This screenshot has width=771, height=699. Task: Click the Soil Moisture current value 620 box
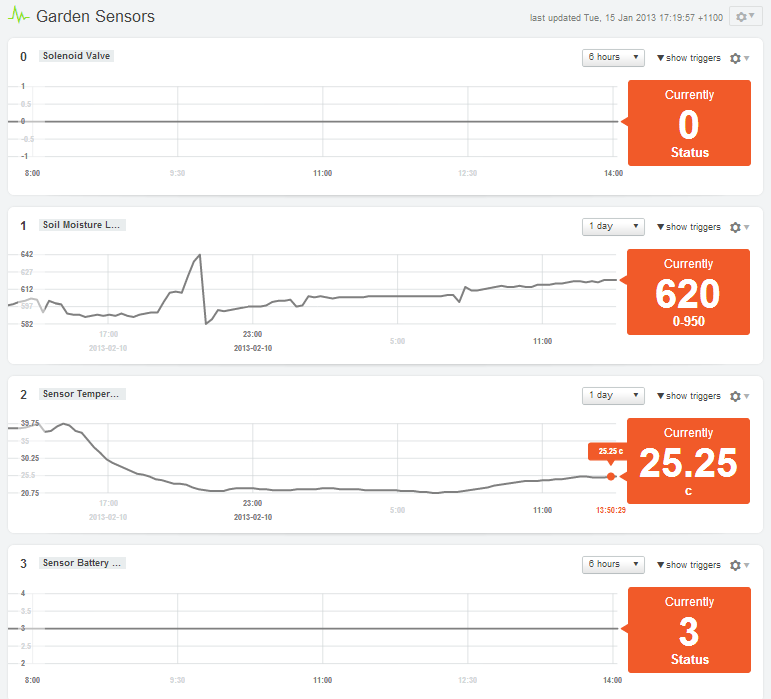tap(688, 292)
